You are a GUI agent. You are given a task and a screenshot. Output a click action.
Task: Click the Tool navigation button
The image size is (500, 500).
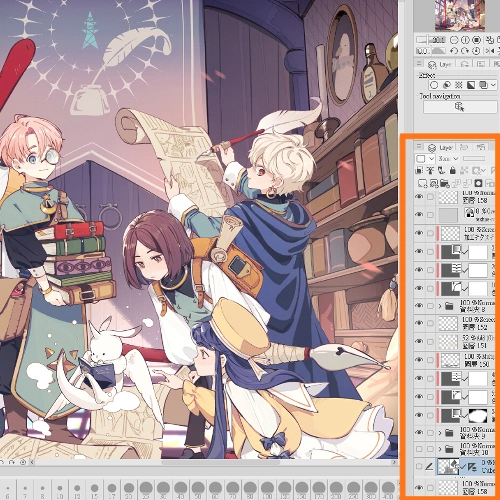(460, 107)
